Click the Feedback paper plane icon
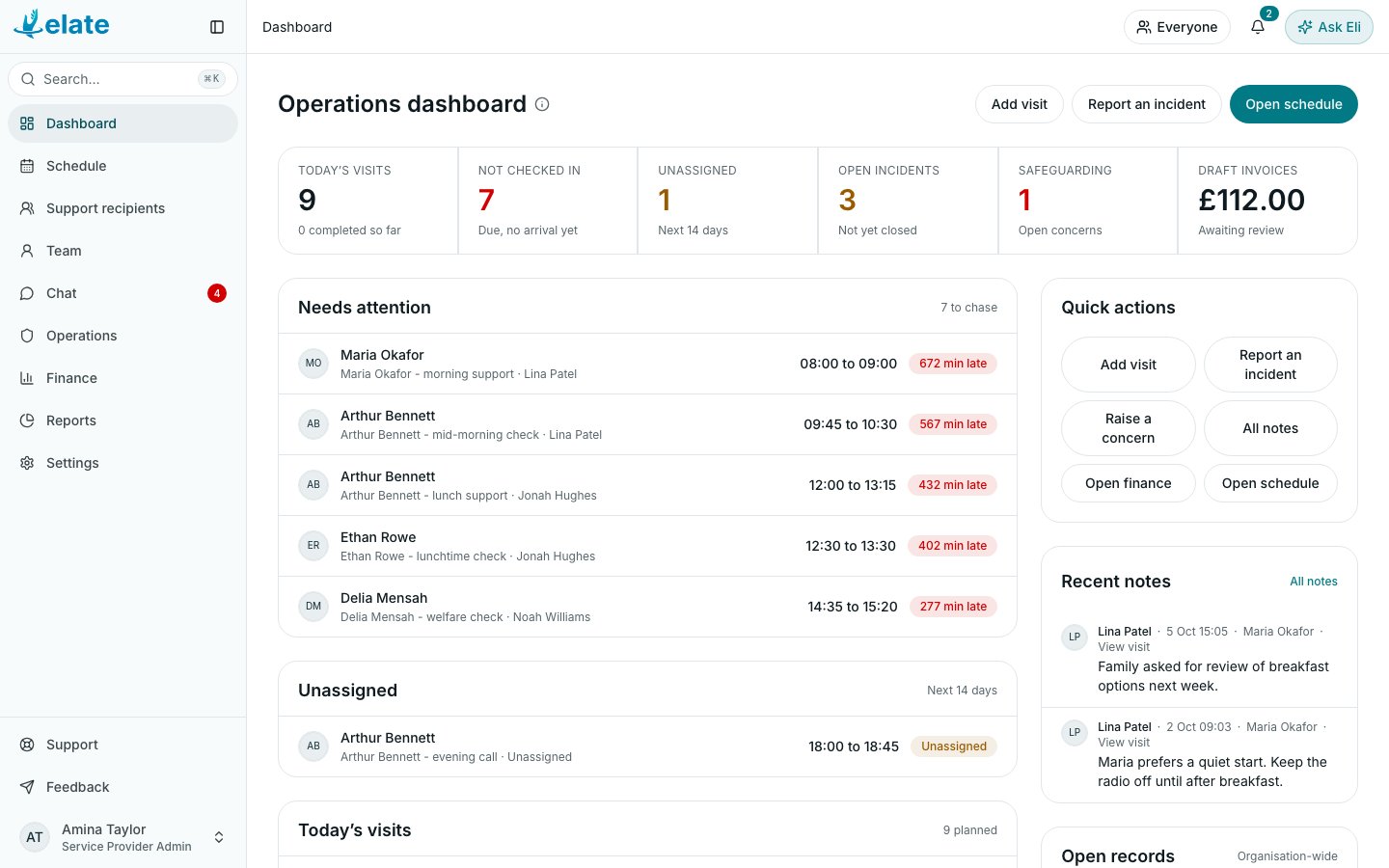Viewport: 1389px width, 868px height. click(x=27, y=787)
